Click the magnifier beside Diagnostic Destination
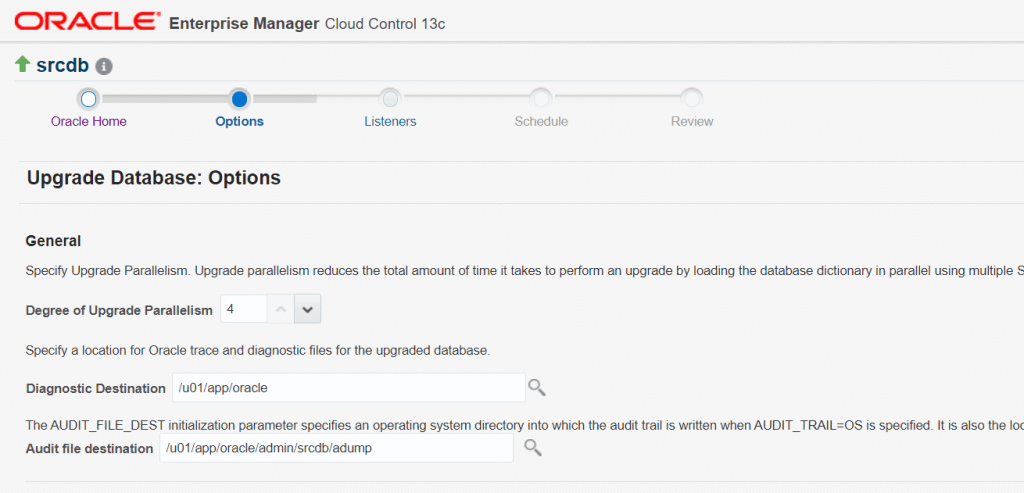Viewport: 1024px width, 493px height. point(537,387)
